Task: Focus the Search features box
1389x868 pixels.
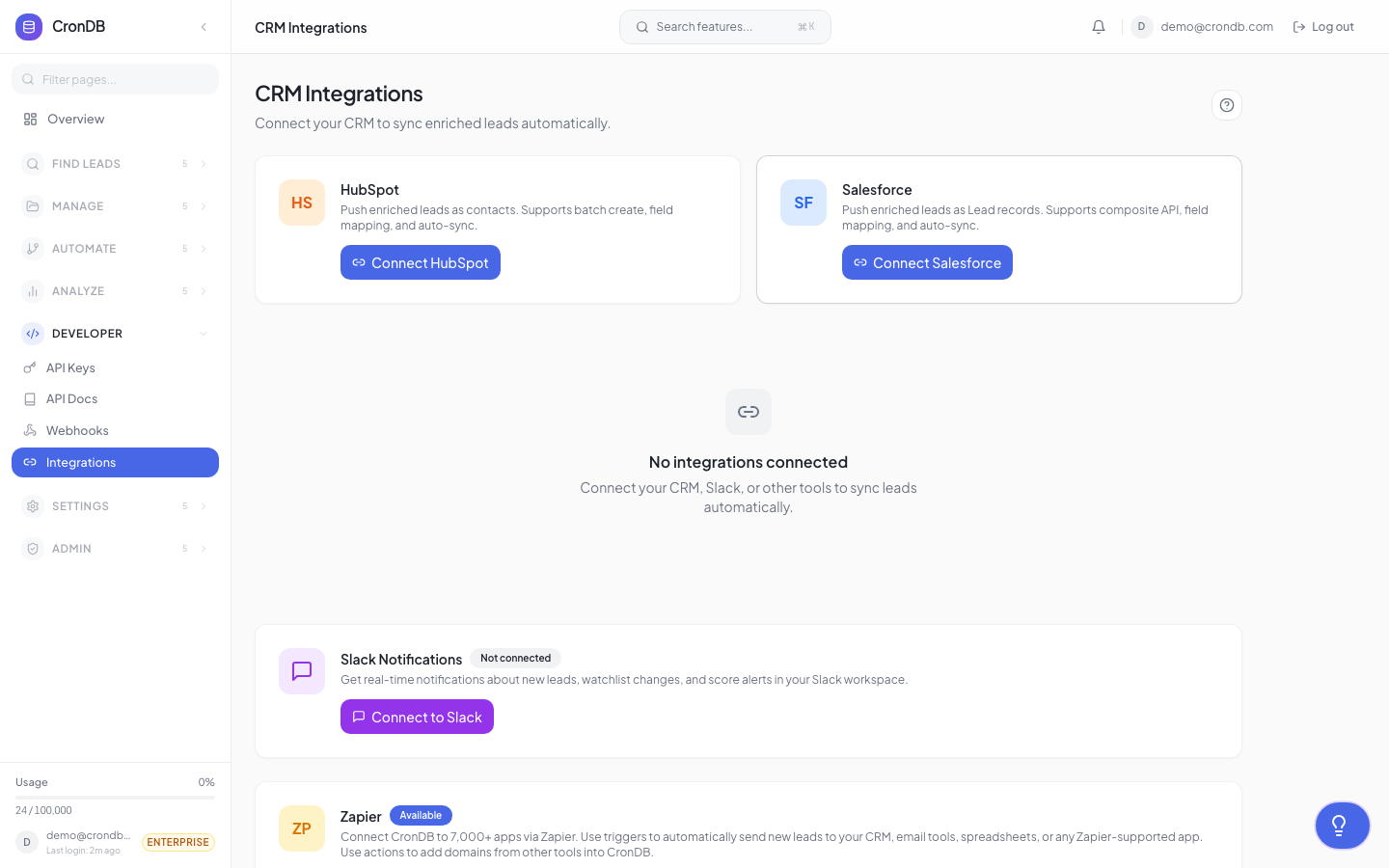Action: coord(725,27)
